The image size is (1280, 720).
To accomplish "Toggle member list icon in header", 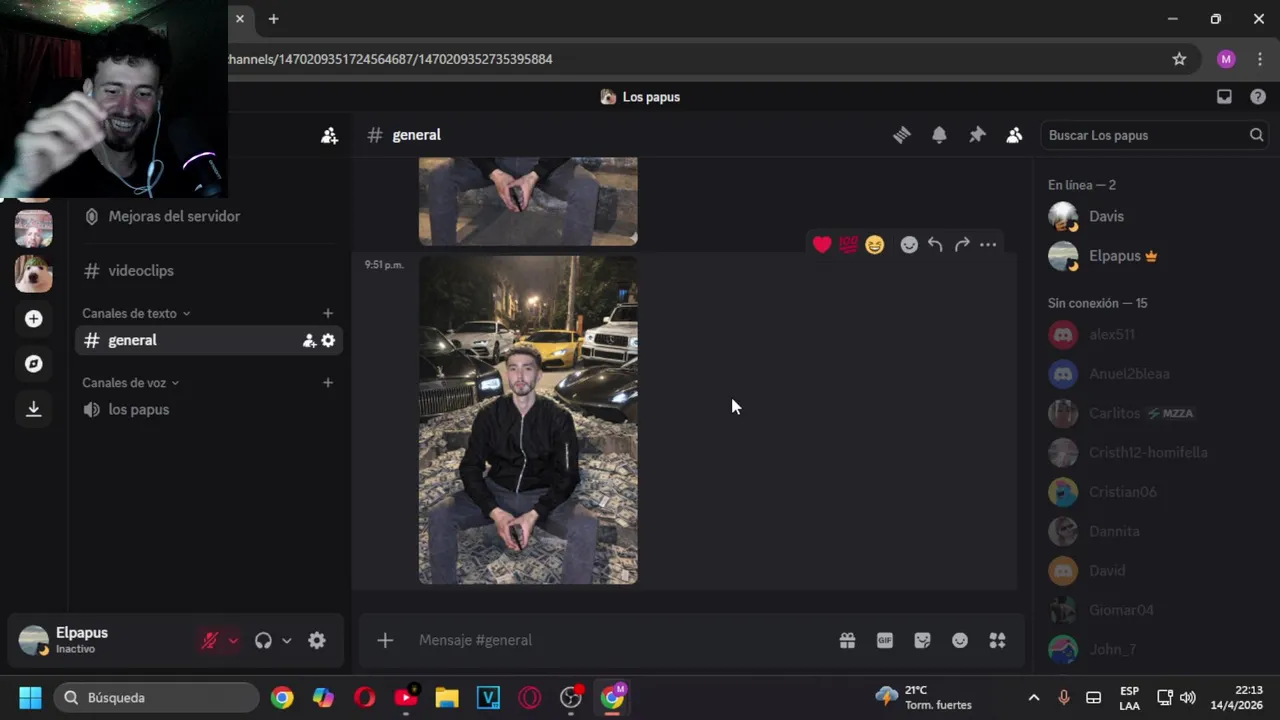I will tap(1014, 135).
